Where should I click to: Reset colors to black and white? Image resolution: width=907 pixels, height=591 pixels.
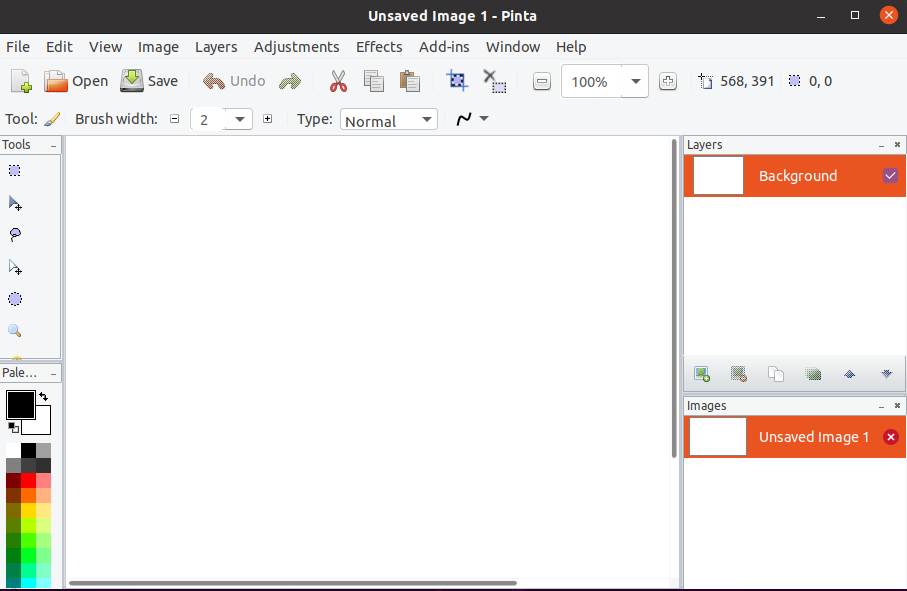click(13, 427)
